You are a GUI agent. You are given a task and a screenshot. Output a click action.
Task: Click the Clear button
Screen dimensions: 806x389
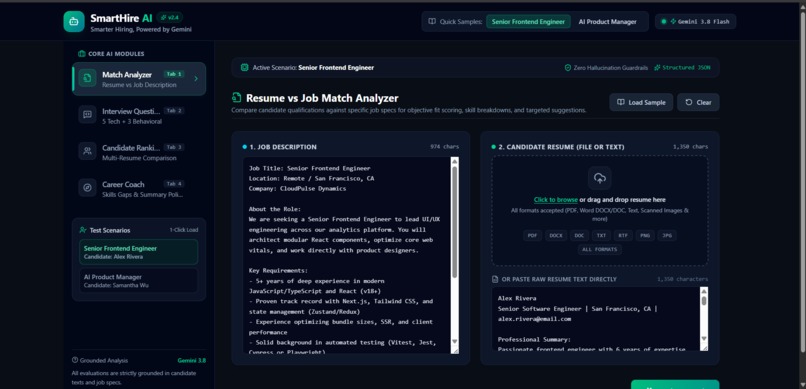698,102
